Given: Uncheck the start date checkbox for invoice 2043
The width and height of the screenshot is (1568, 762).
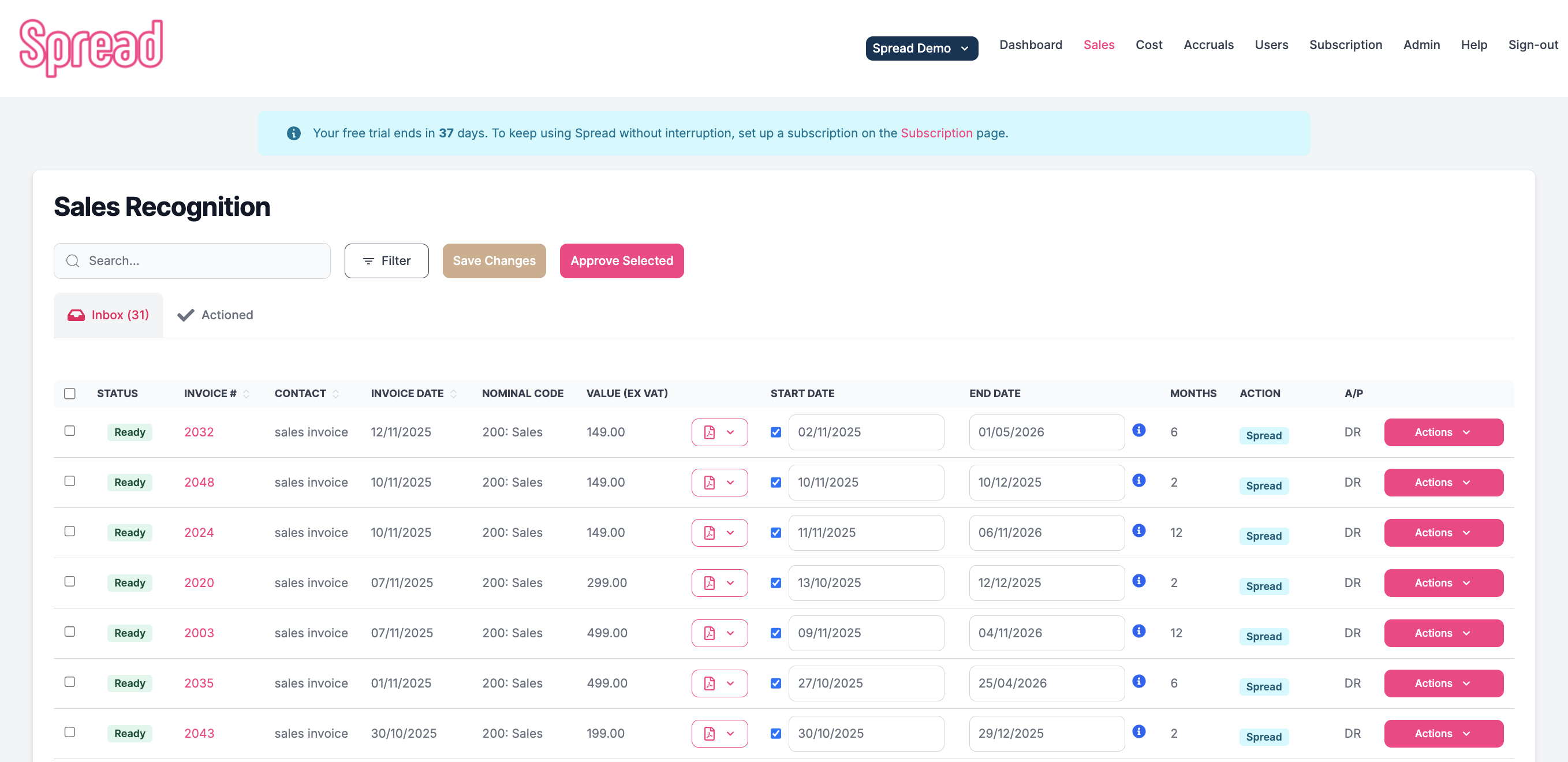Looking at the screenshot, I should click(775, 733).
